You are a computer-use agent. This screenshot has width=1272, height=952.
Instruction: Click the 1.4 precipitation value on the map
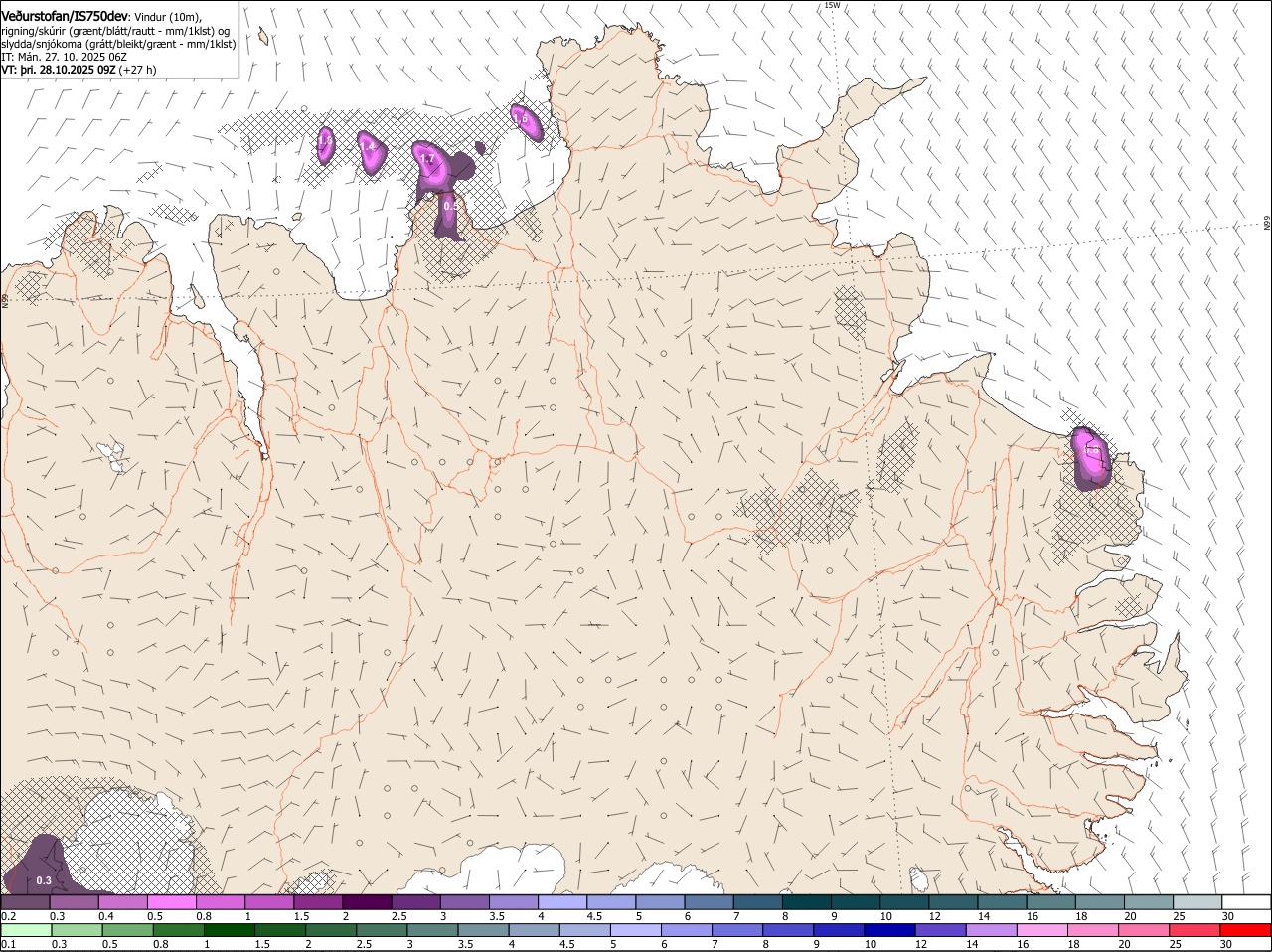click(368, 147)
